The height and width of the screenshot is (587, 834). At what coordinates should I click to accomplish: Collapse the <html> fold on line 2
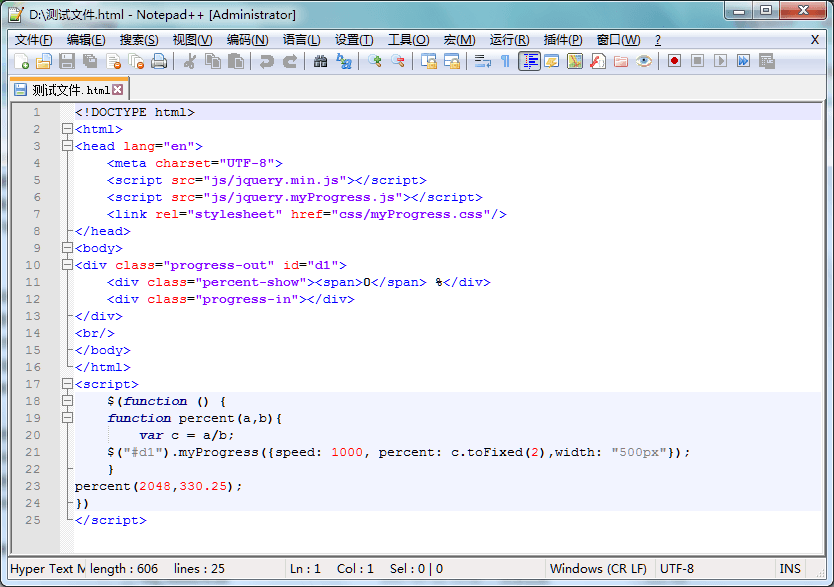point(67,129)
